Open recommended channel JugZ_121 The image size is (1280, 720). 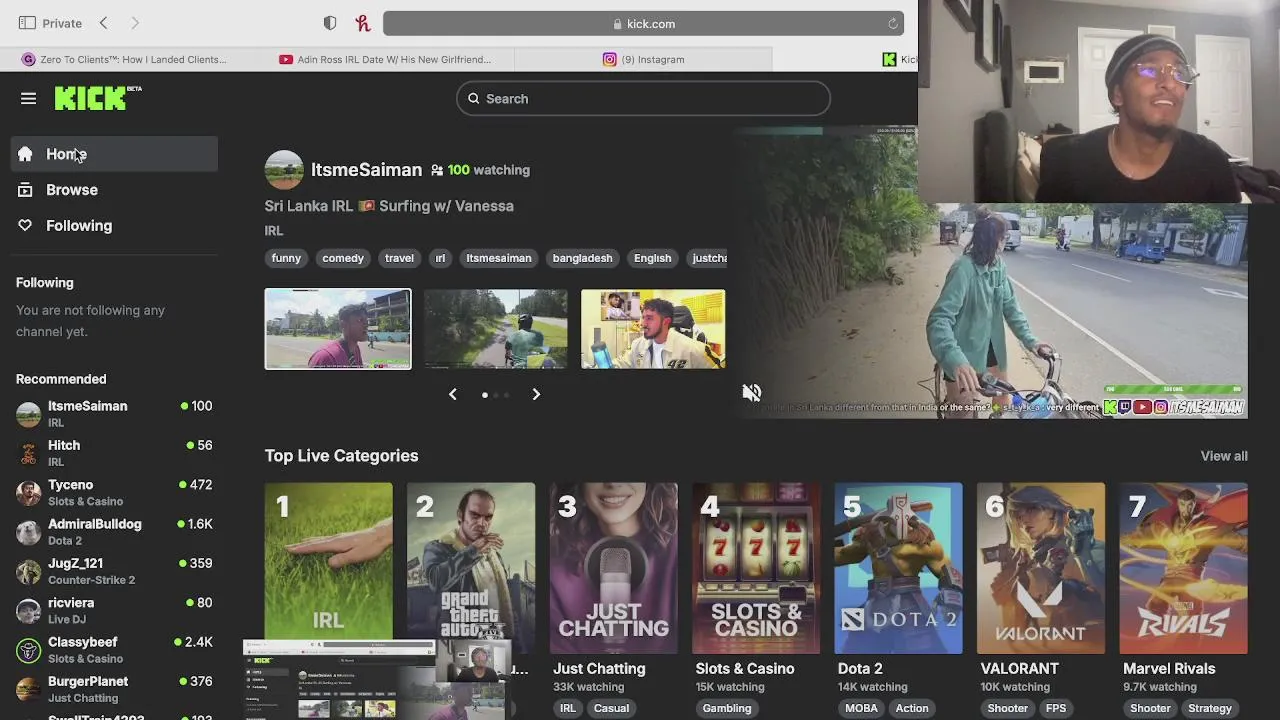tap(115, 571)
